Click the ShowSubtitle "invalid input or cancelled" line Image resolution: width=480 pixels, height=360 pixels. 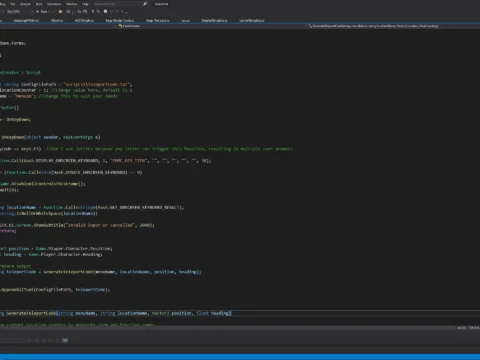click(77, 225)
